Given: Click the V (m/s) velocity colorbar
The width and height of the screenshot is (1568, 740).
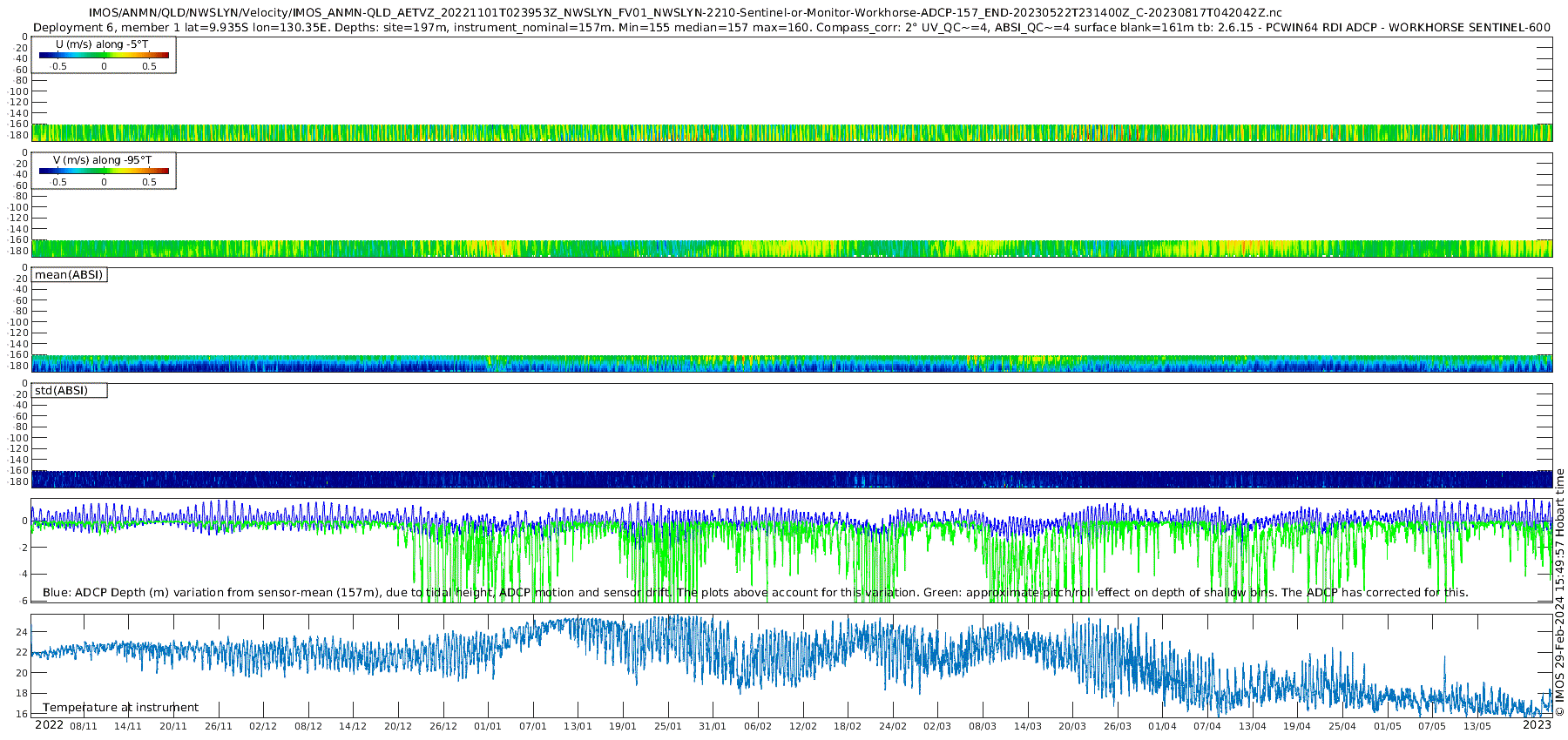Looking at the screenshot, I should 104,171.
